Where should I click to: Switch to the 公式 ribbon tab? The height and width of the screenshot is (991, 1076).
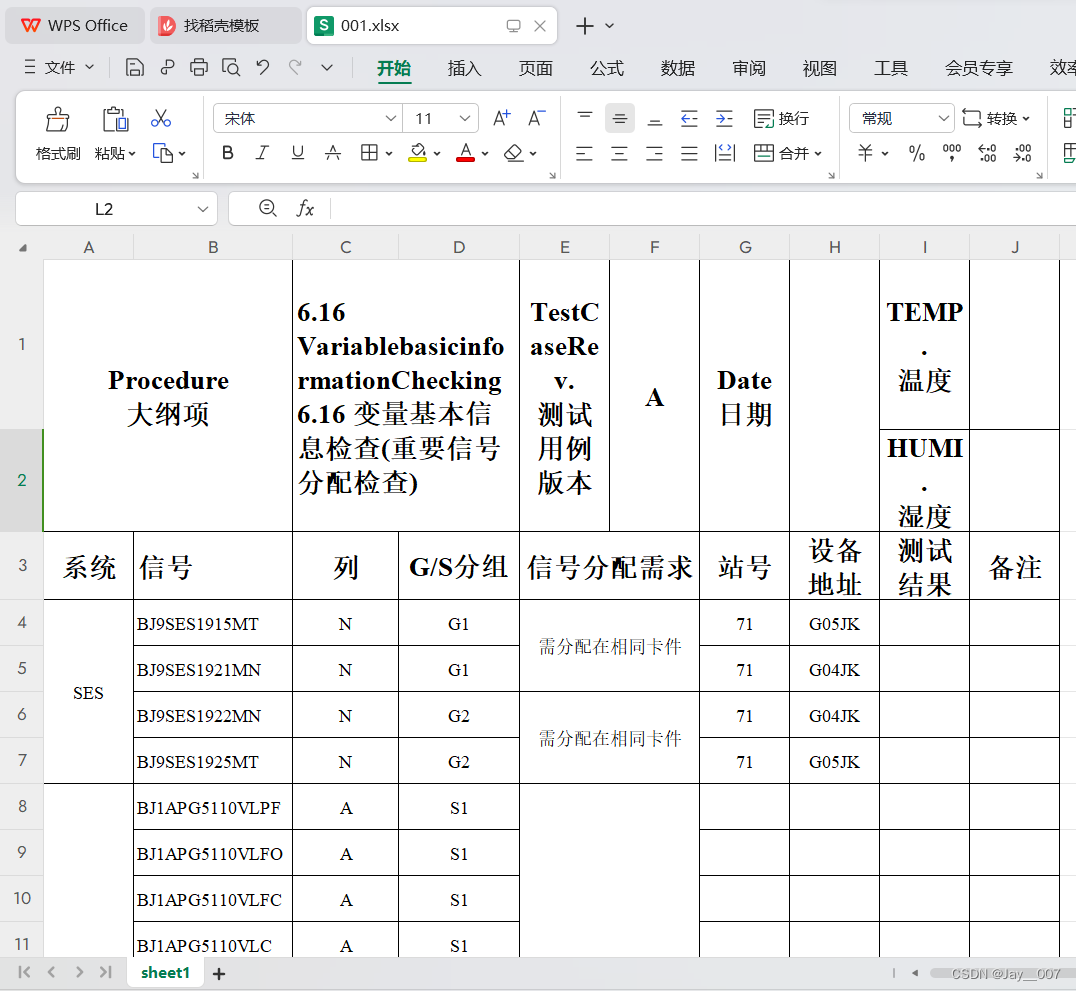(x=607, y=68)
